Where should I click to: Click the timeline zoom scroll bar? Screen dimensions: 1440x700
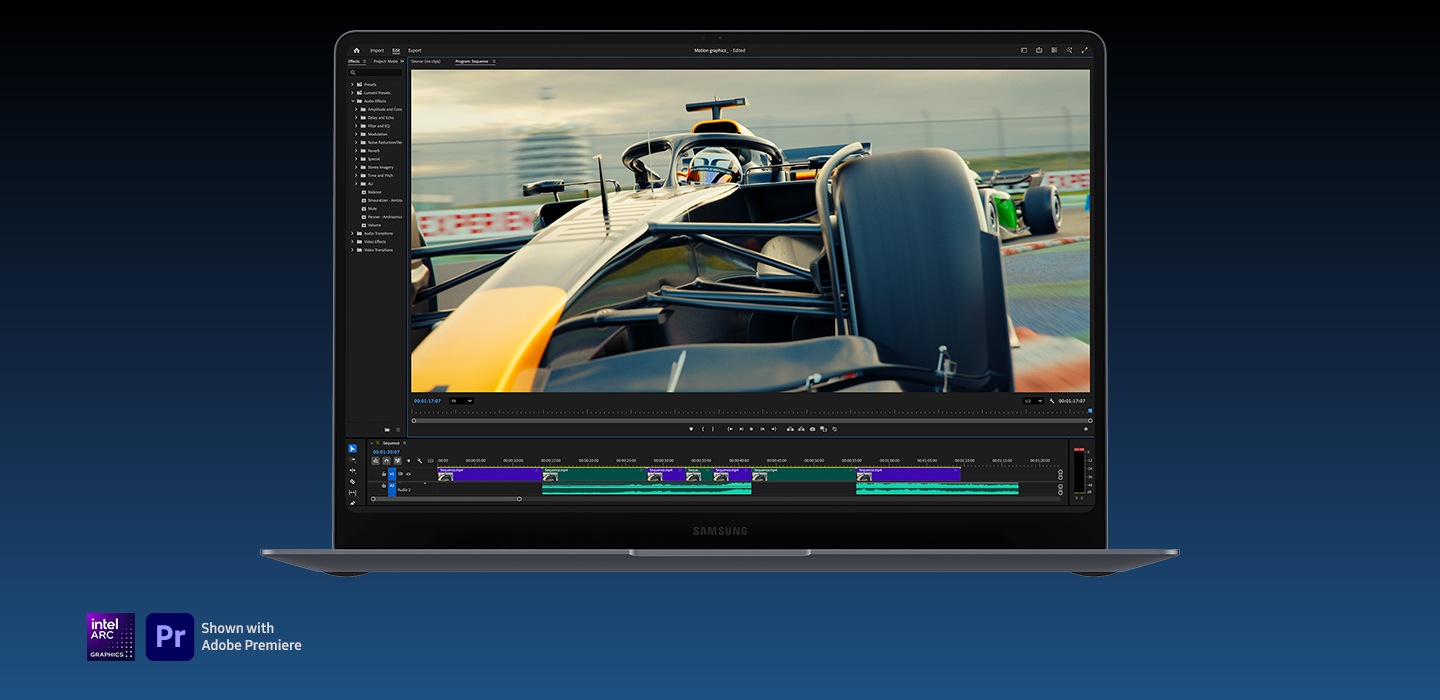coord(446,498)
